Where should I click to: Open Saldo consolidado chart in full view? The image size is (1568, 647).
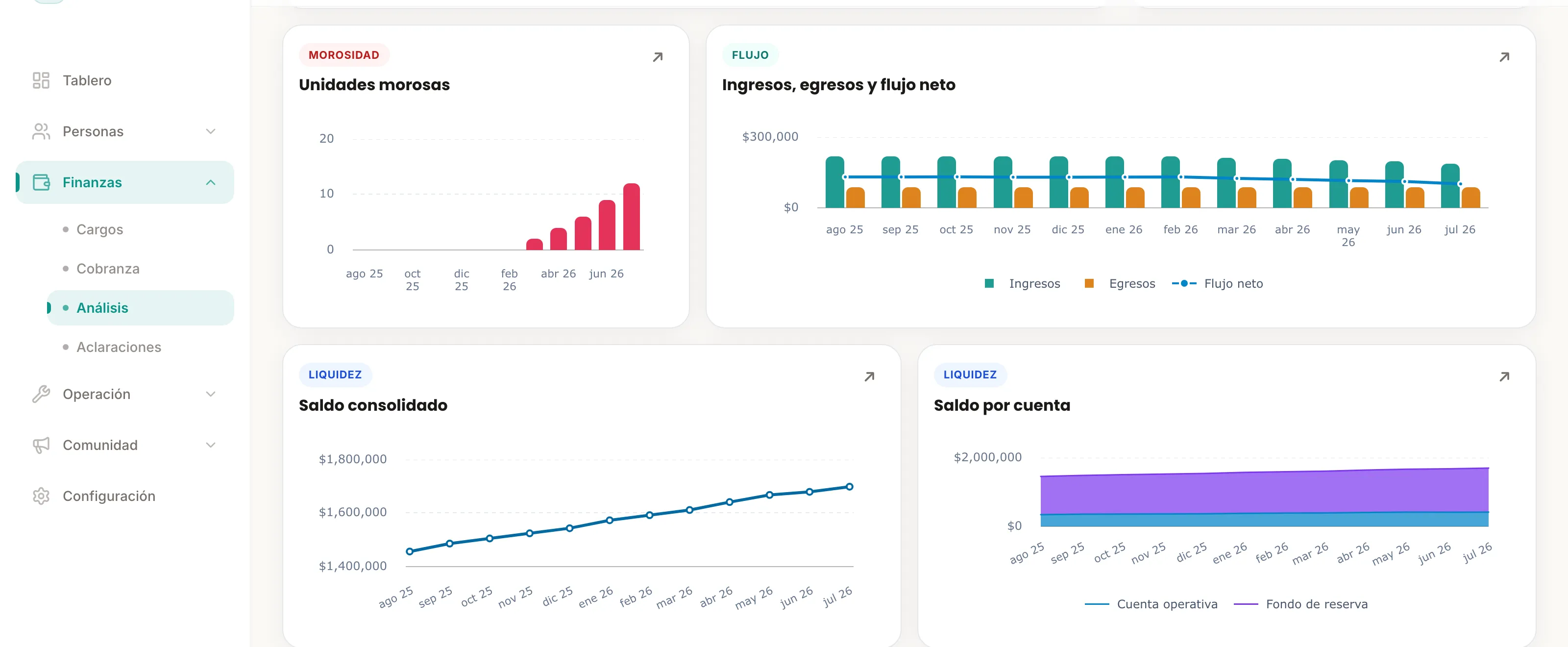pos(869,377)
